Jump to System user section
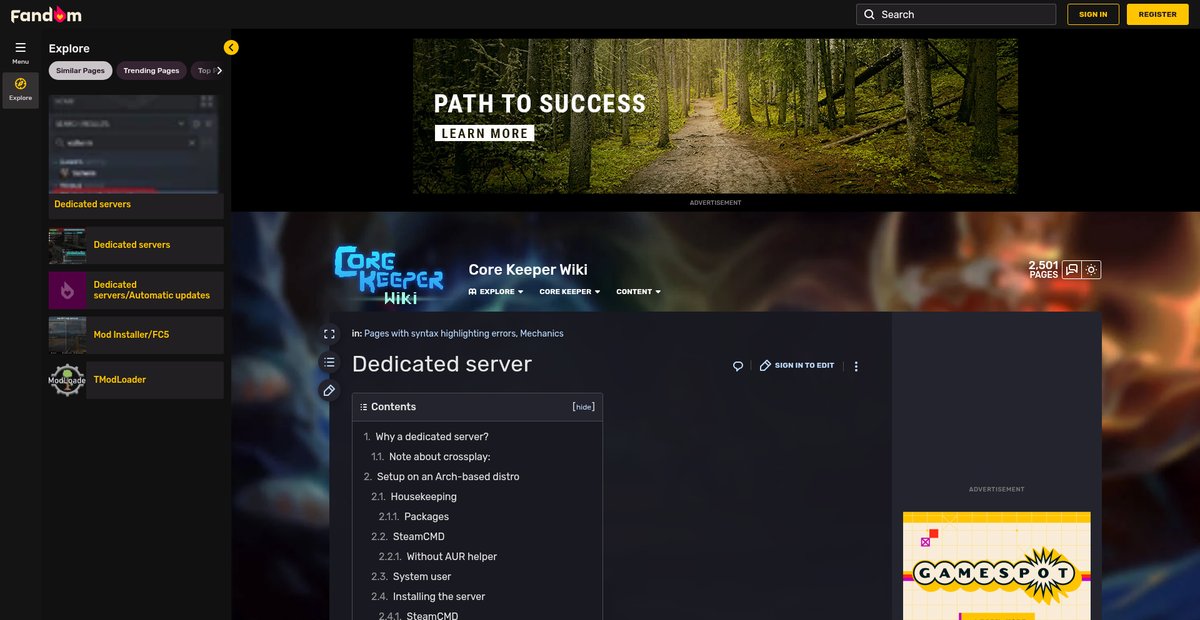This screenshot has width=1200, height=620. point(422,577)
